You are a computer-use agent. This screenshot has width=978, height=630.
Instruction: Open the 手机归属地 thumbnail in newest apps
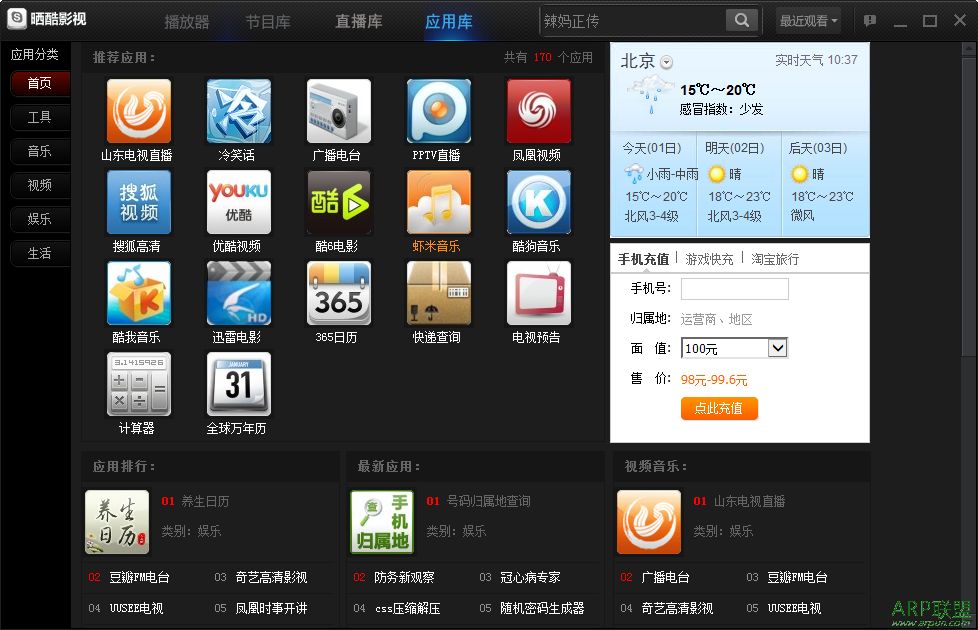[382, 522]
